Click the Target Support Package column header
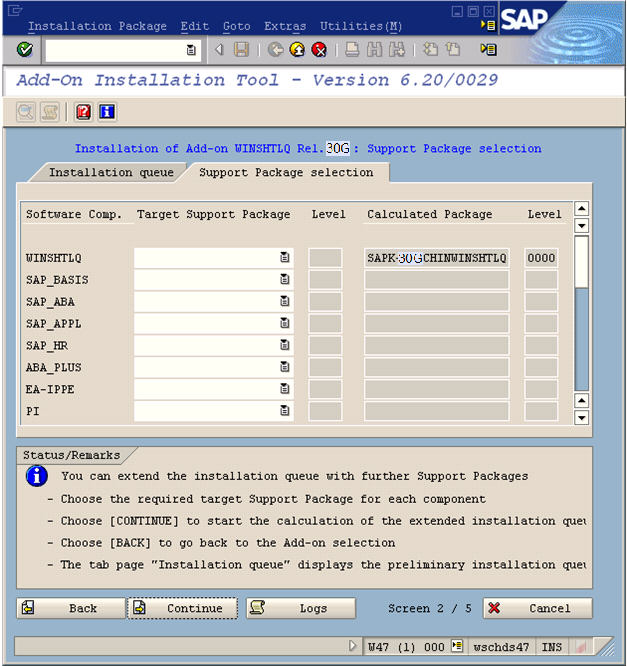 coord(213,214)
